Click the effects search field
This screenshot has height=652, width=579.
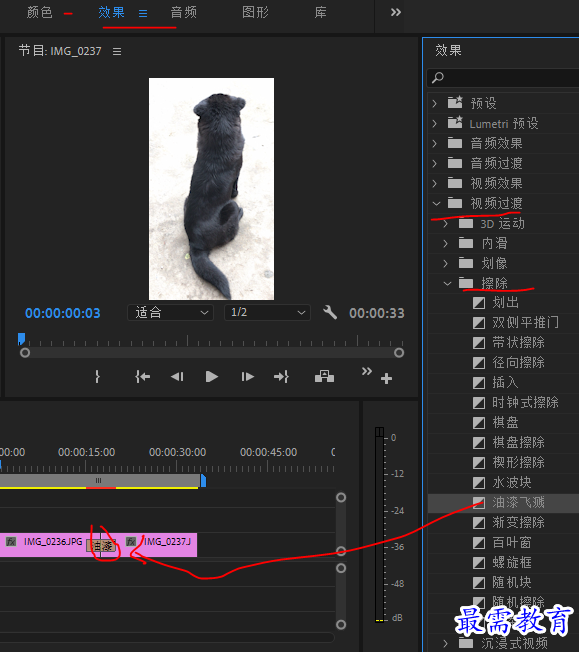pos(503,78)
